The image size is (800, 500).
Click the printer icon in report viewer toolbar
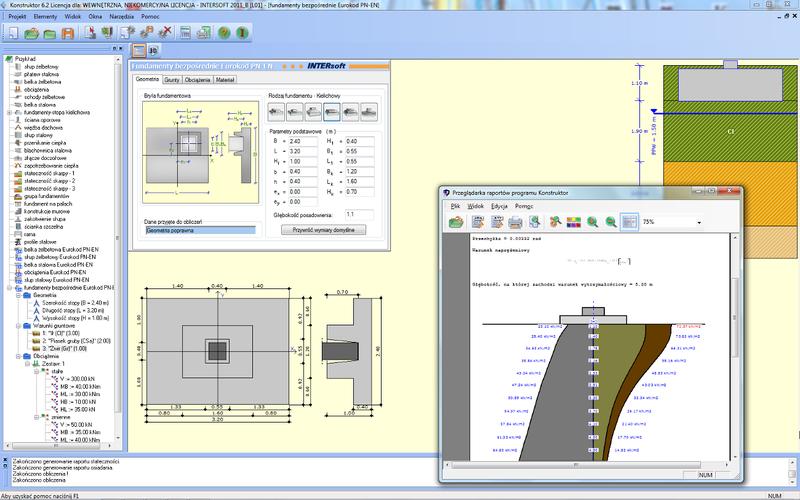click(x=513, y=222)
